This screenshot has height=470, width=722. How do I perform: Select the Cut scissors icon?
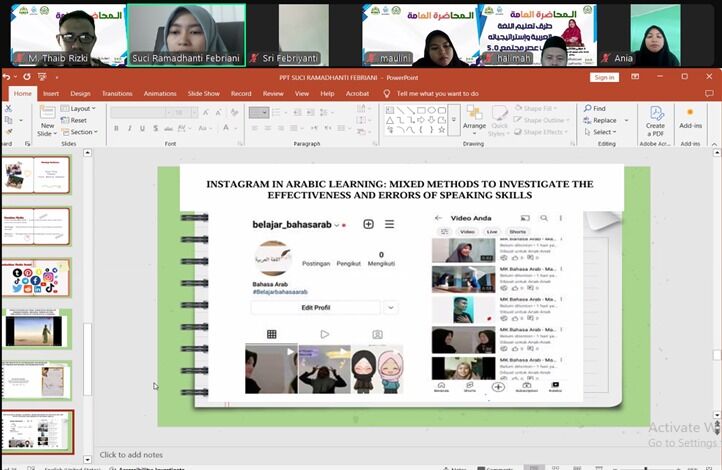click(x=8, y=109)
